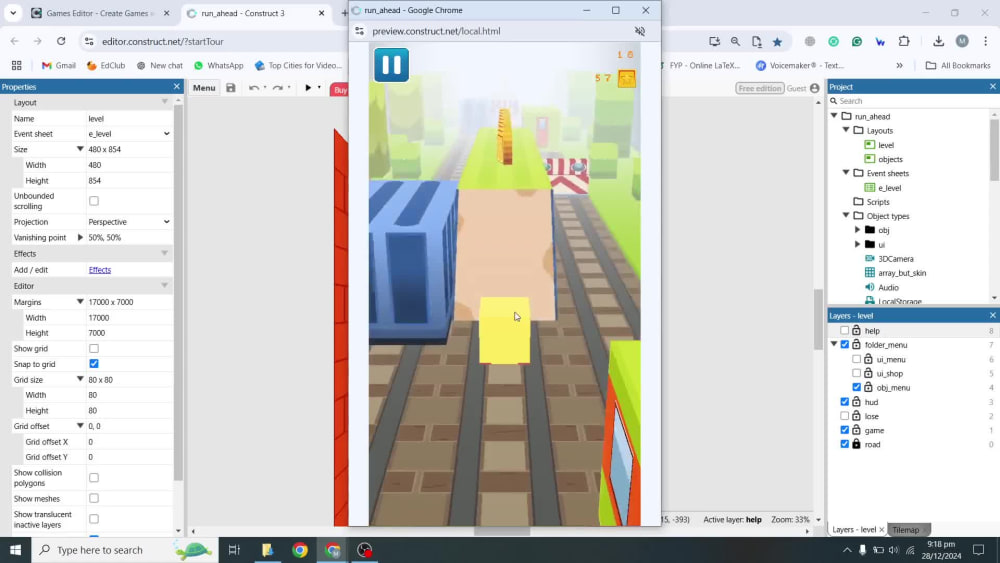Click the save project icon in the toolbar

coord(231,88)
